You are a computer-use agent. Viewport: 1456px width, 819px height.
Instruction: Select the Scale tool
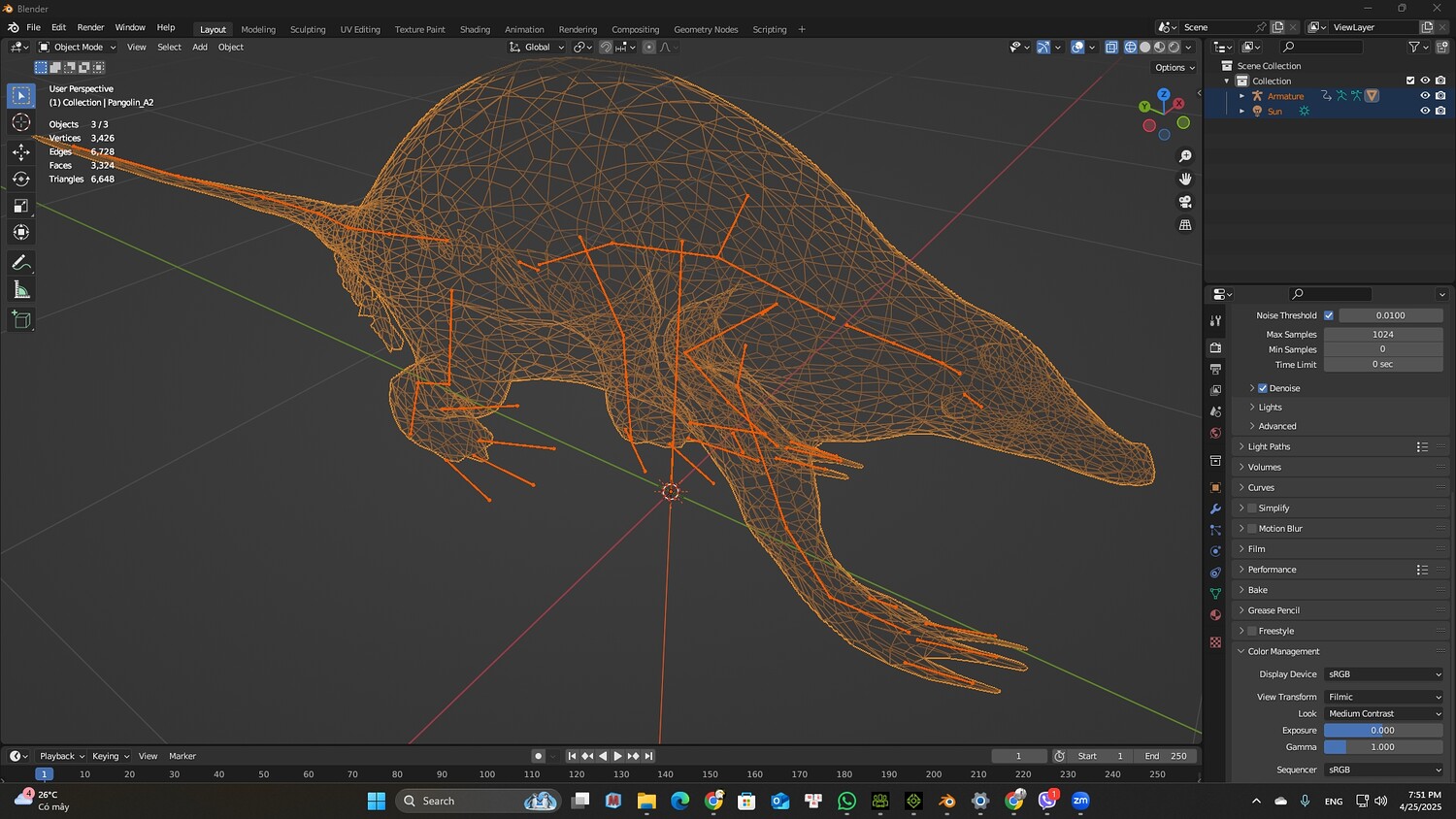point(20,206)
